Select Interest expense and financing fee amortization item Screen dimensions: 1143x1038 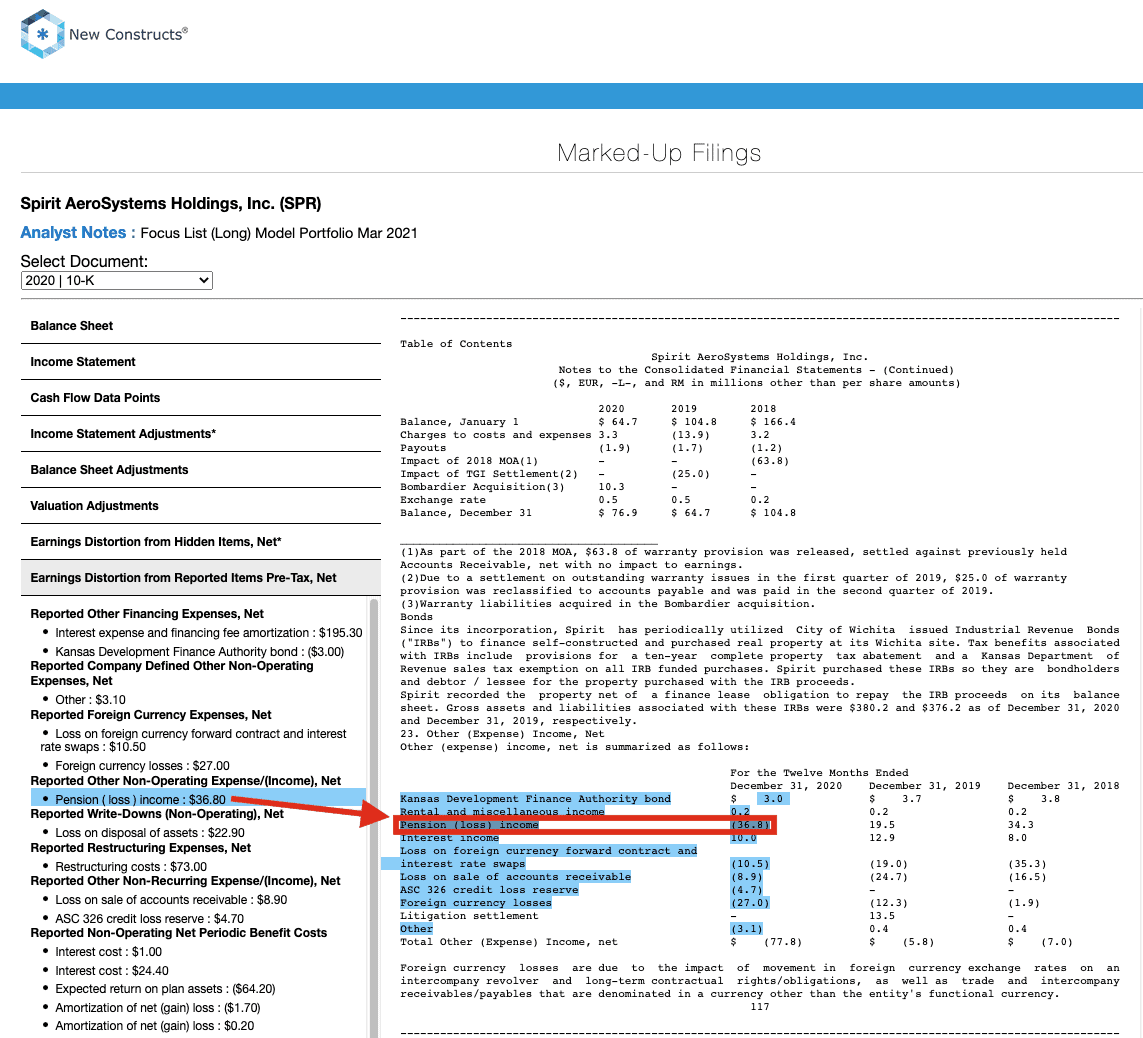click(x=208, y=633)
